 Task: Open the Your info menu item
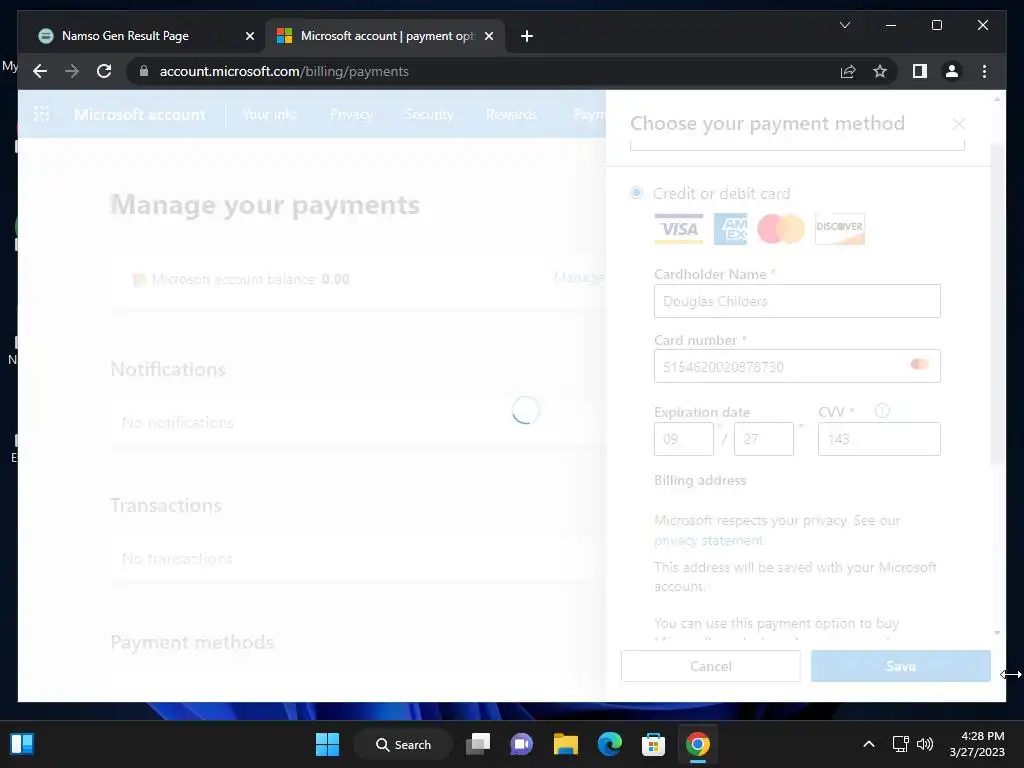pyautogui.click(x=269, y=114)
